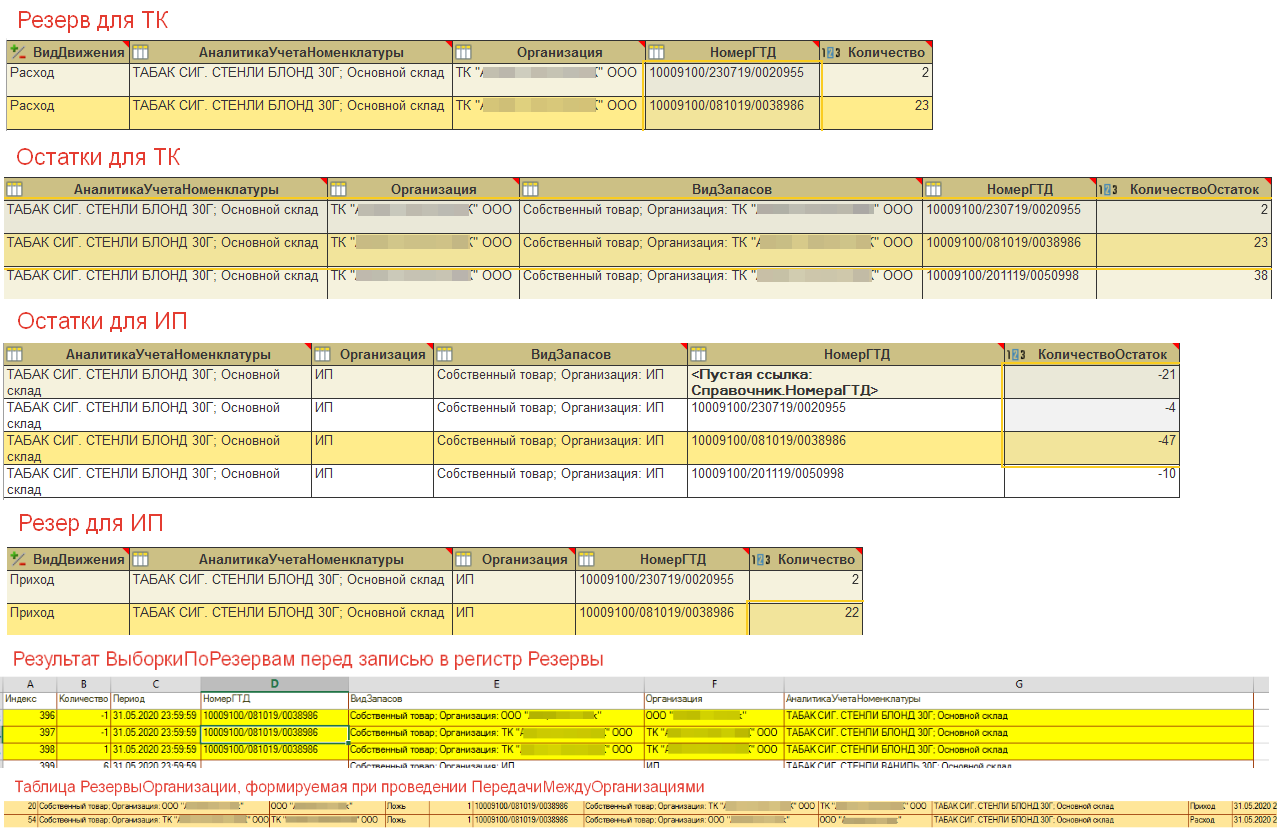Click 10009100/201119/0050998 cell in Остатки для ИП

[845, 481]
